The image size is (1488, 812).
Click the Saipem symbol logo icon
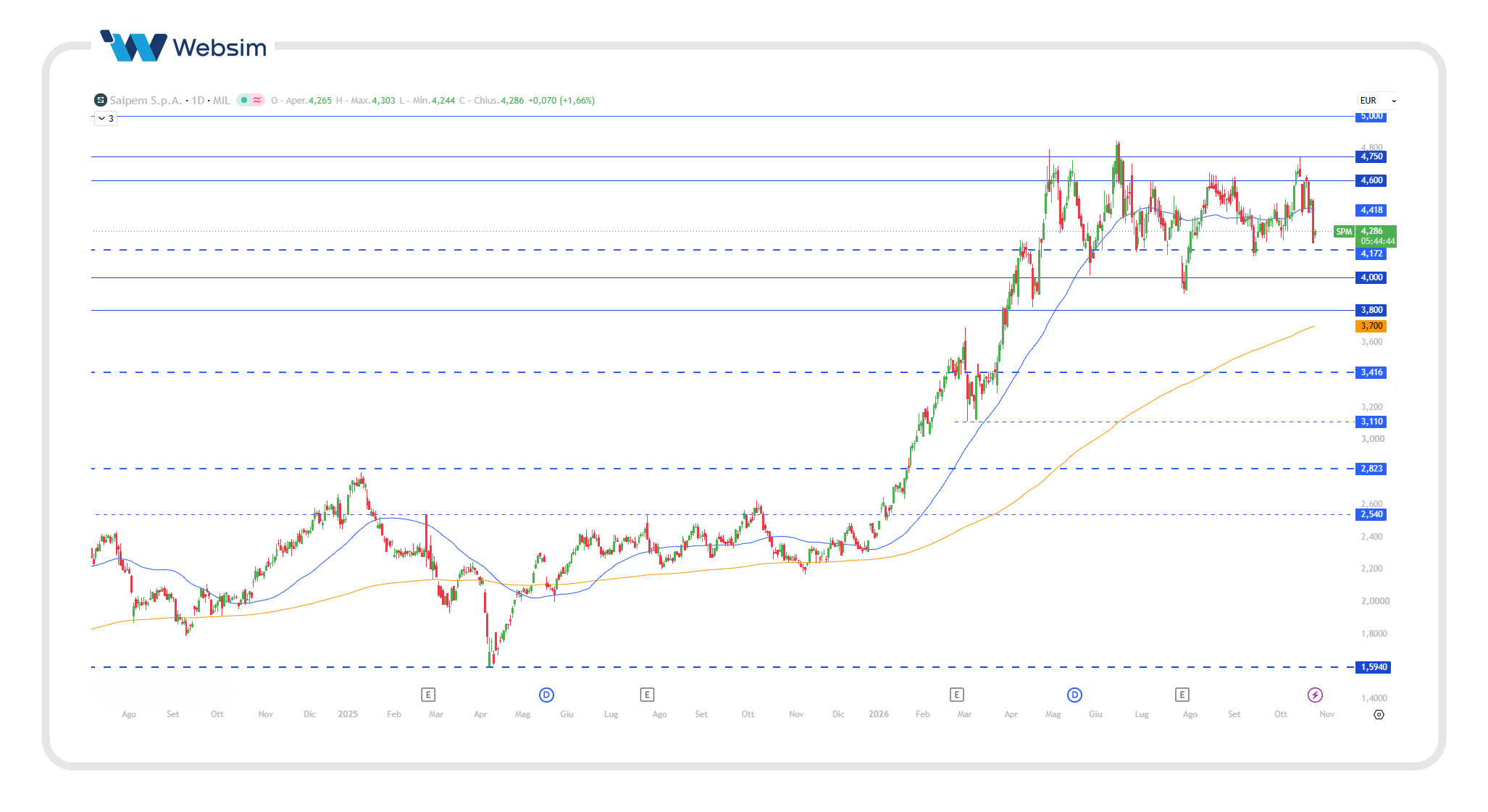[101, 100]
